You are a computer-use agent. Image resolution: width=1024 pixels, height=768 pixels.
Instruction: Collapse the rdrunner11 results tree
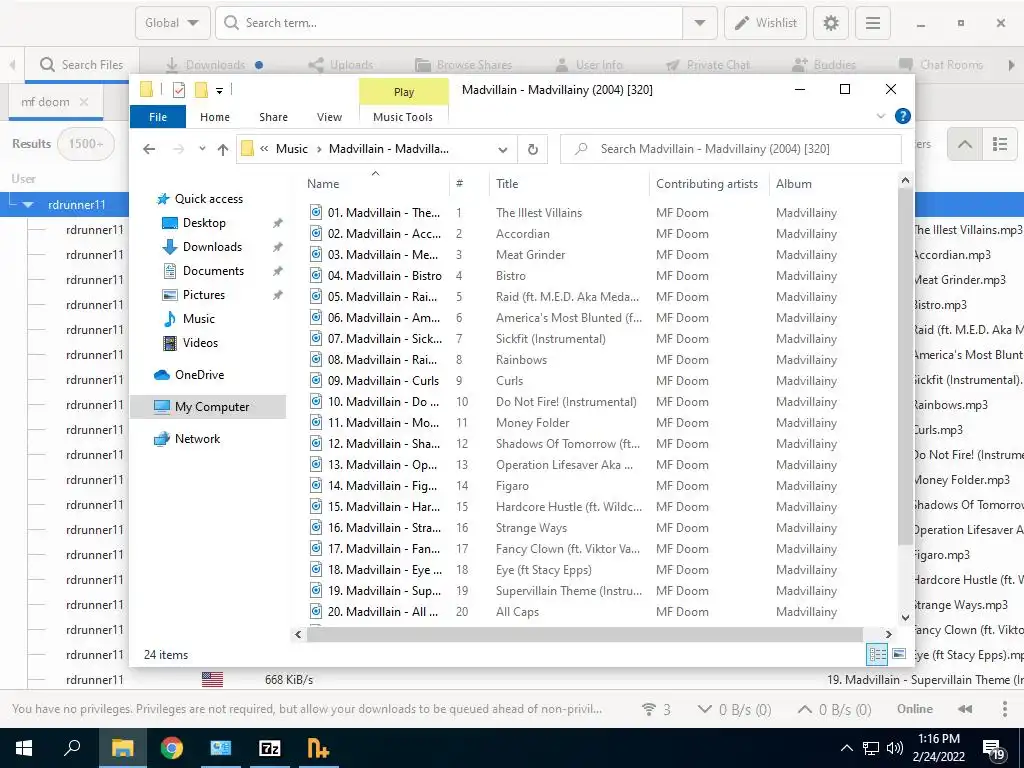click(27, 204)
